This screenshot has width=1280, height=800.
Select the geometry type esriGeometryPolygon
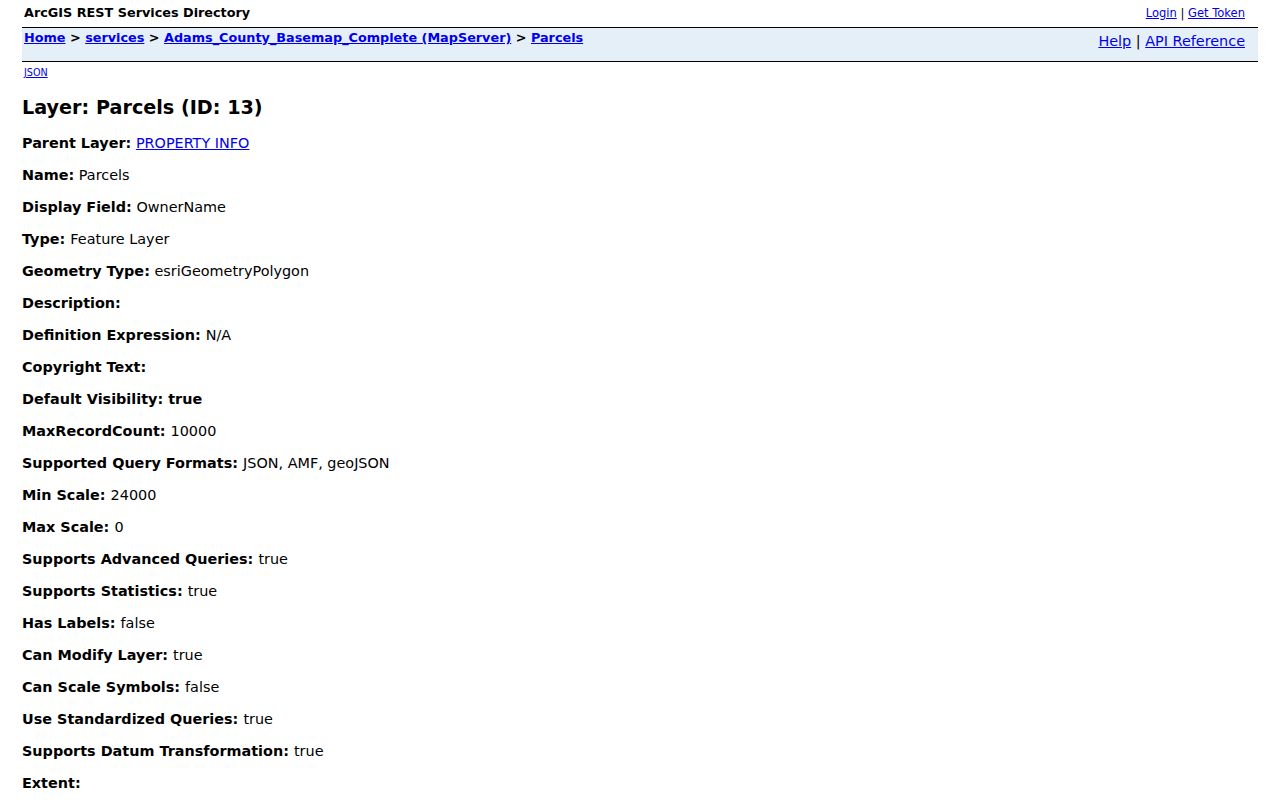click(x=232, y=271)
